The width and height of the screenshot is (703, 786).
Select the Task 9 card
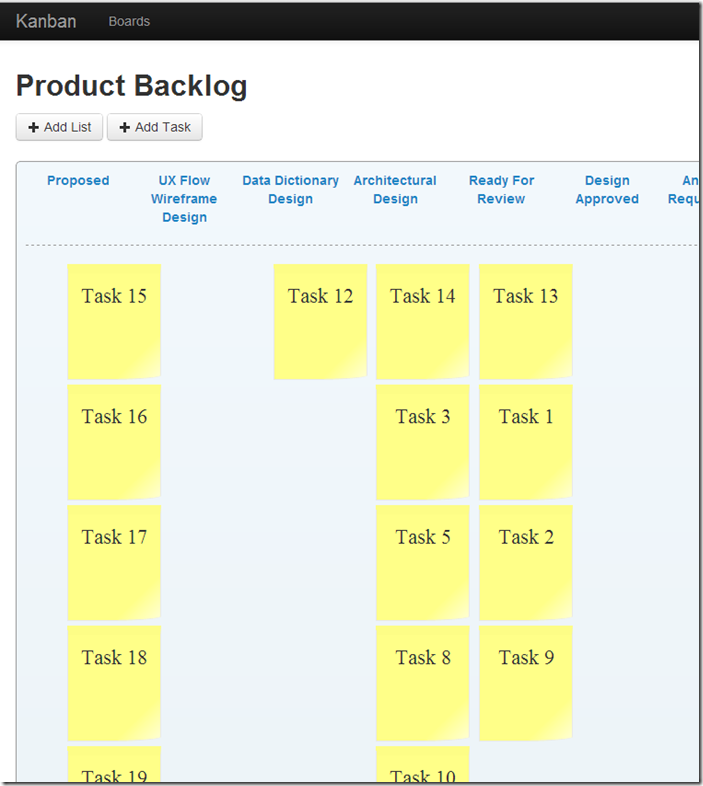click(525, 683)
